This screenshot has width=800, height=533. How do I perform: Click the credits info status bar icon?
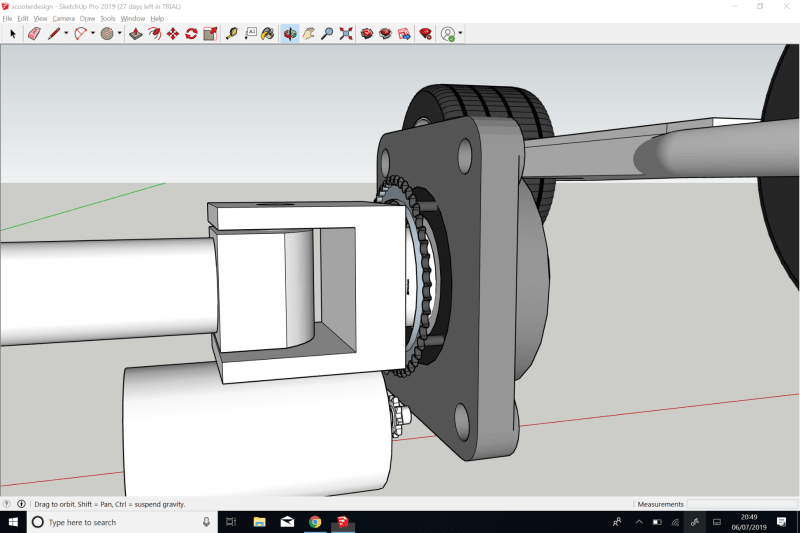pyautogui.click(x=21, y=504)
